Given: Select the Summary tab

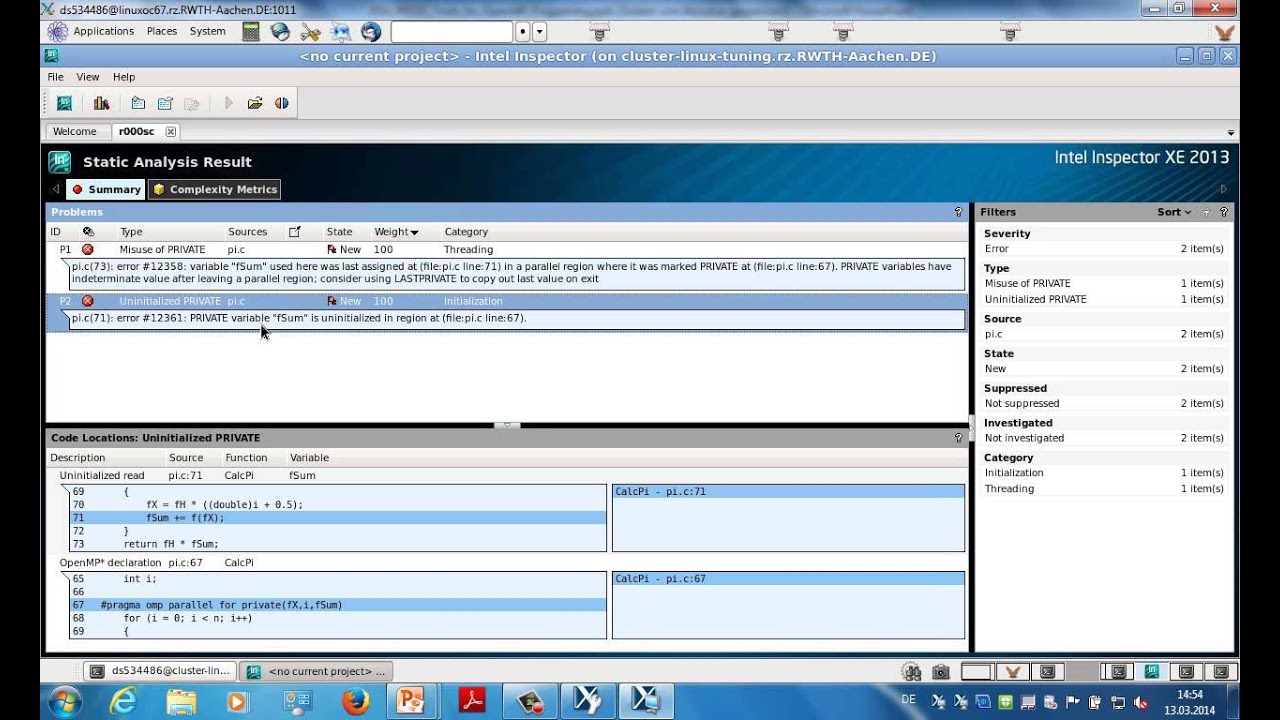Looking at the screenshot, I should [106, 189].
